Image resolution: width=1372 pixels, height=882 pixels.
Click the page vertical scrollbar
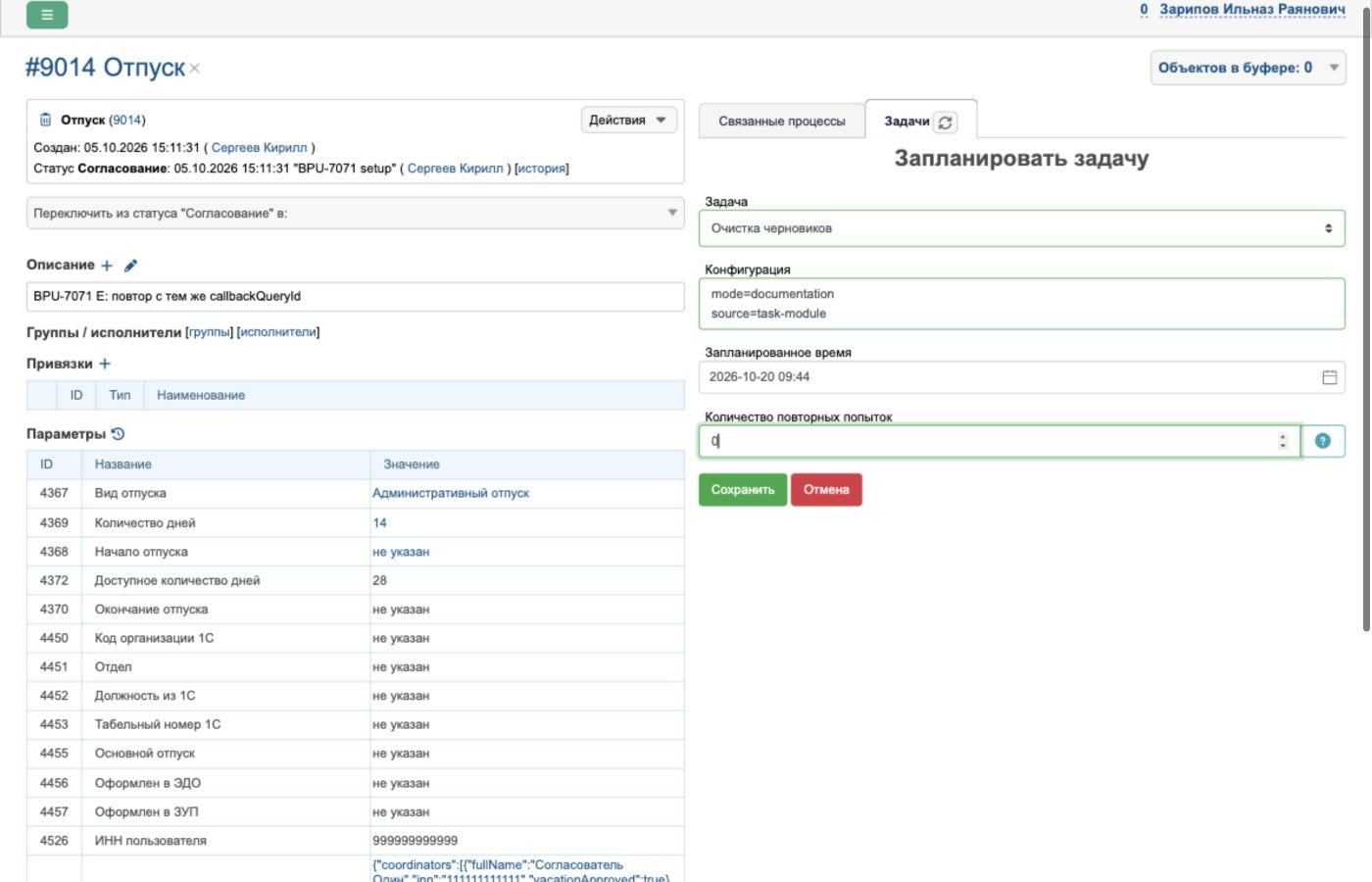point(1367,318)
